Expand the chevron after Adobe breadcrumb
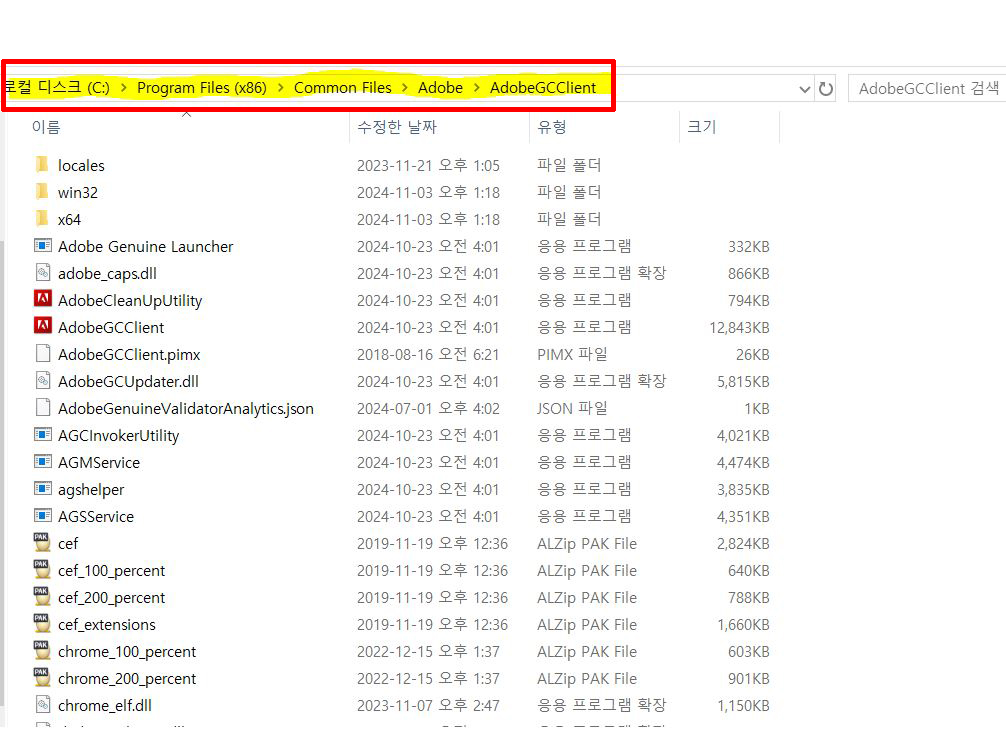1006x748 pixels. tap(477, 88)
